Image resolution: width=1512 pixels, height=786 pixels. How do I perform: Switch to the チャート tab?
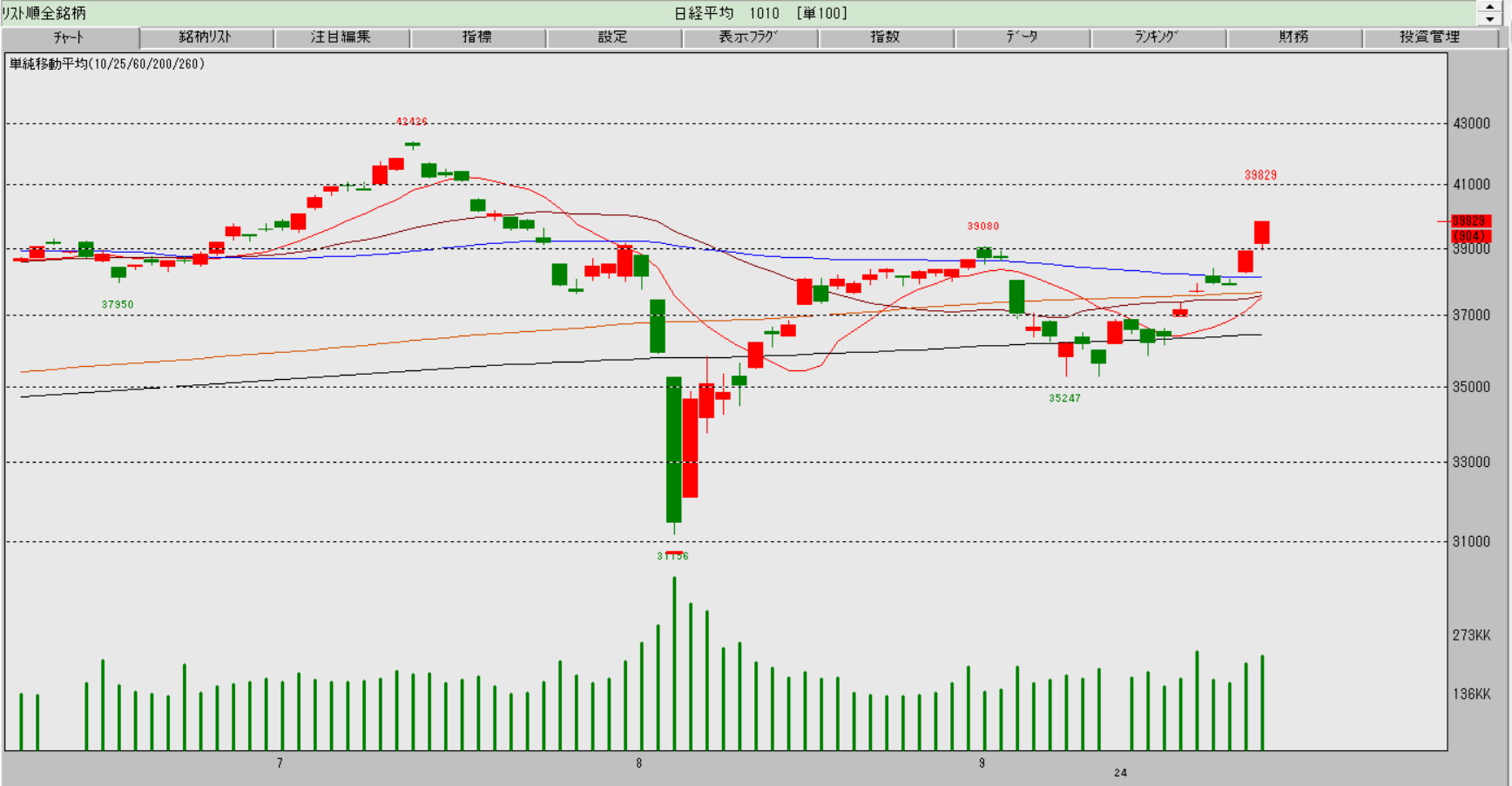pos(70,37)
